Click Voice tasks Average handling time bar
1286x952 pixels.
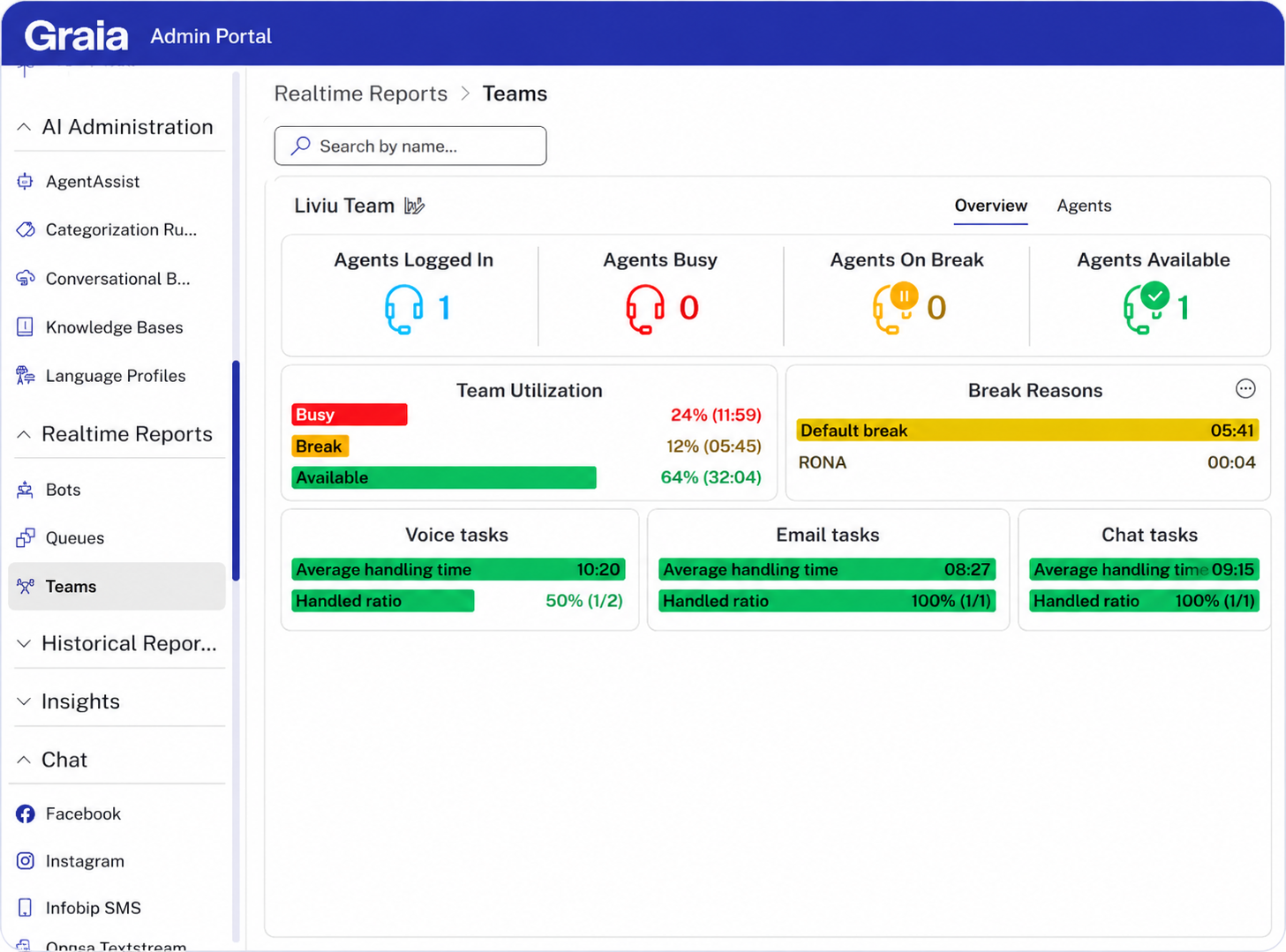point(458,569)
